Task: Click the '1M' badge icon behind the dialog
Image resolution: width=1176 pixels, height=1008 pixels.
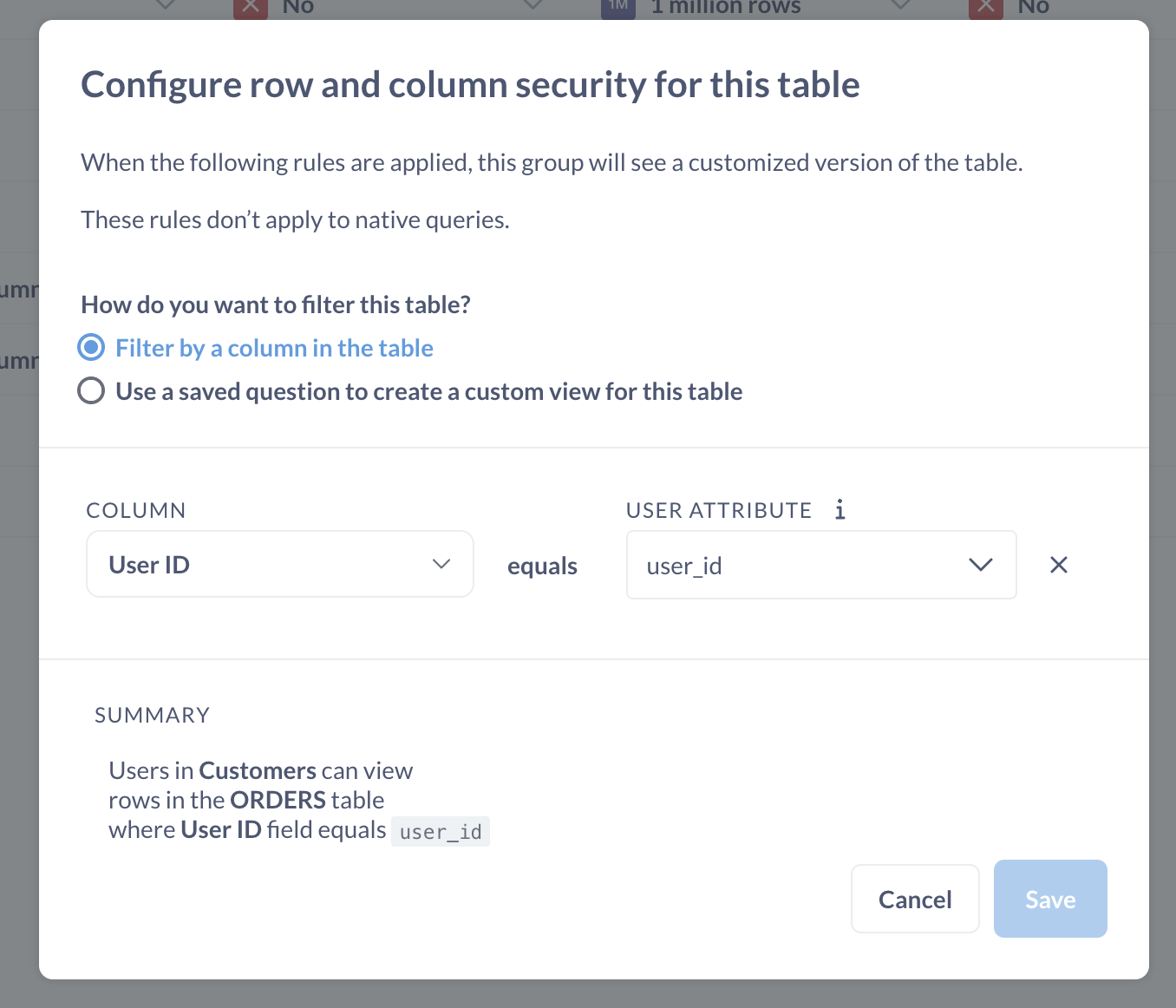Action: pyautogui.click(x=618, y=8)
